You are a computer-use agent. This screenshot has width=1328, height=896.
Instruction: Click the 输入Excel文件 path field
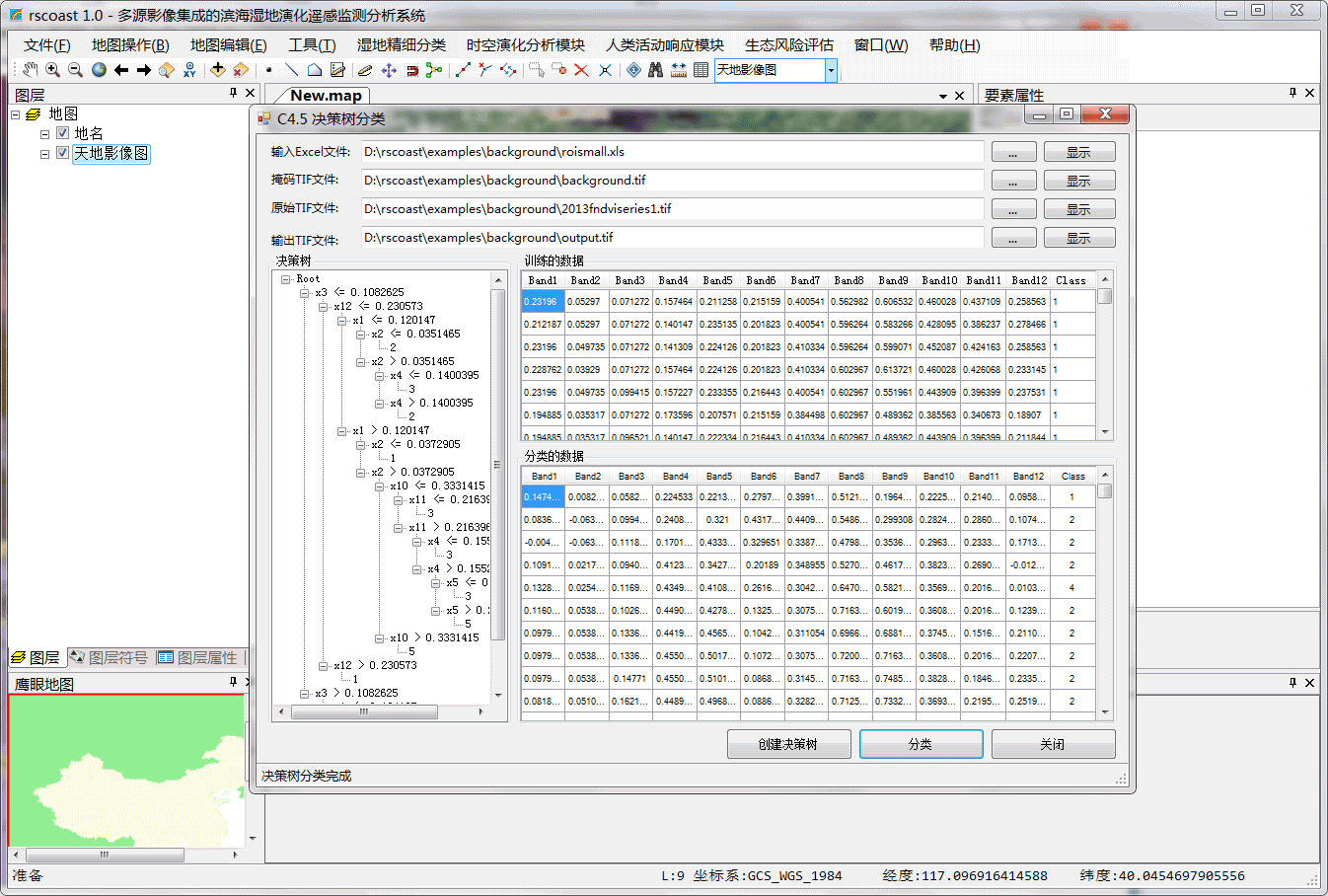click(x=671, y=152)
